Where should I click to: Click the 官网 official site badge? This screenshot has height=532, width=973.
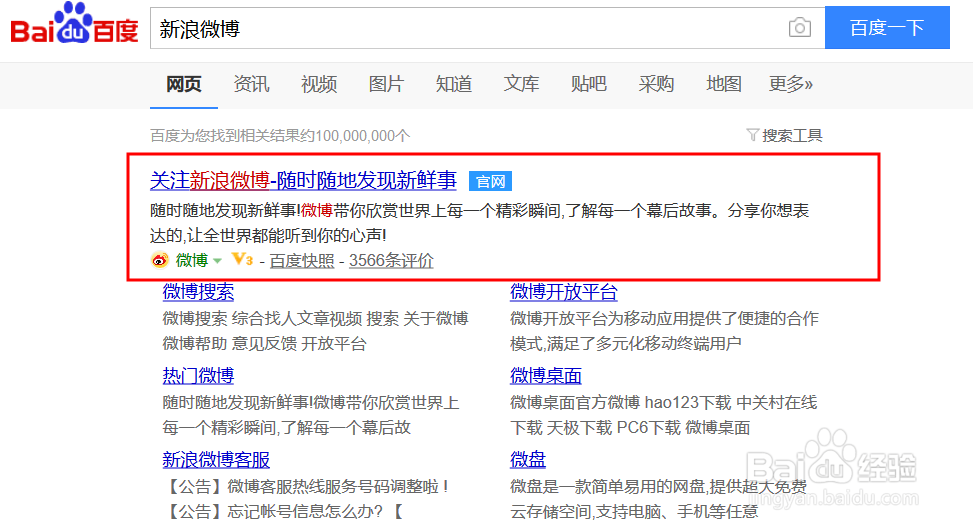[490, 181]
